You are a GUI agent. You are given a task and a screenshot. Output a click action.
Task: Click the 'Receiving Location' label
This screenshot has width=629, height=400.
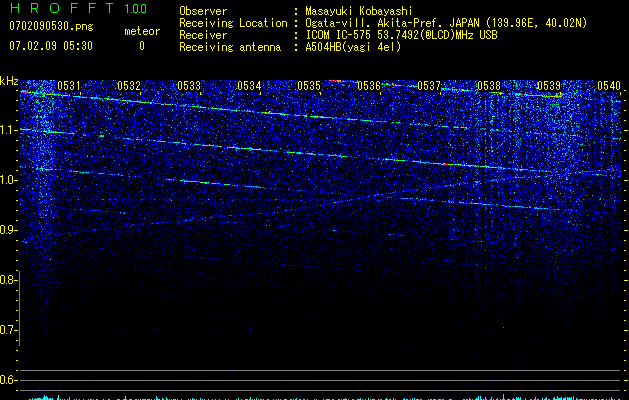(x=233, y=23)
